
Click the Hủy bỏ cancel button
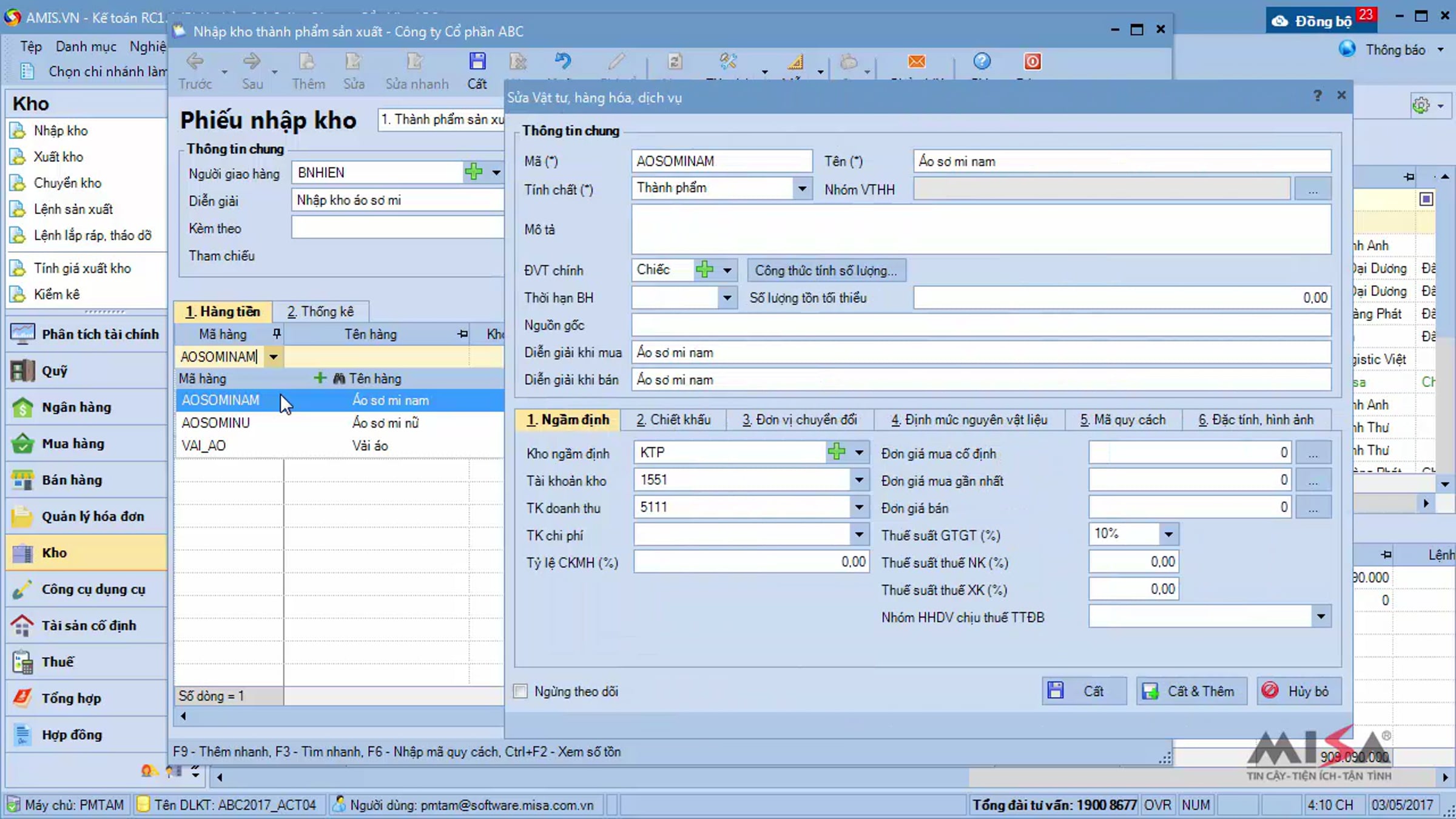coord(1299,691)
